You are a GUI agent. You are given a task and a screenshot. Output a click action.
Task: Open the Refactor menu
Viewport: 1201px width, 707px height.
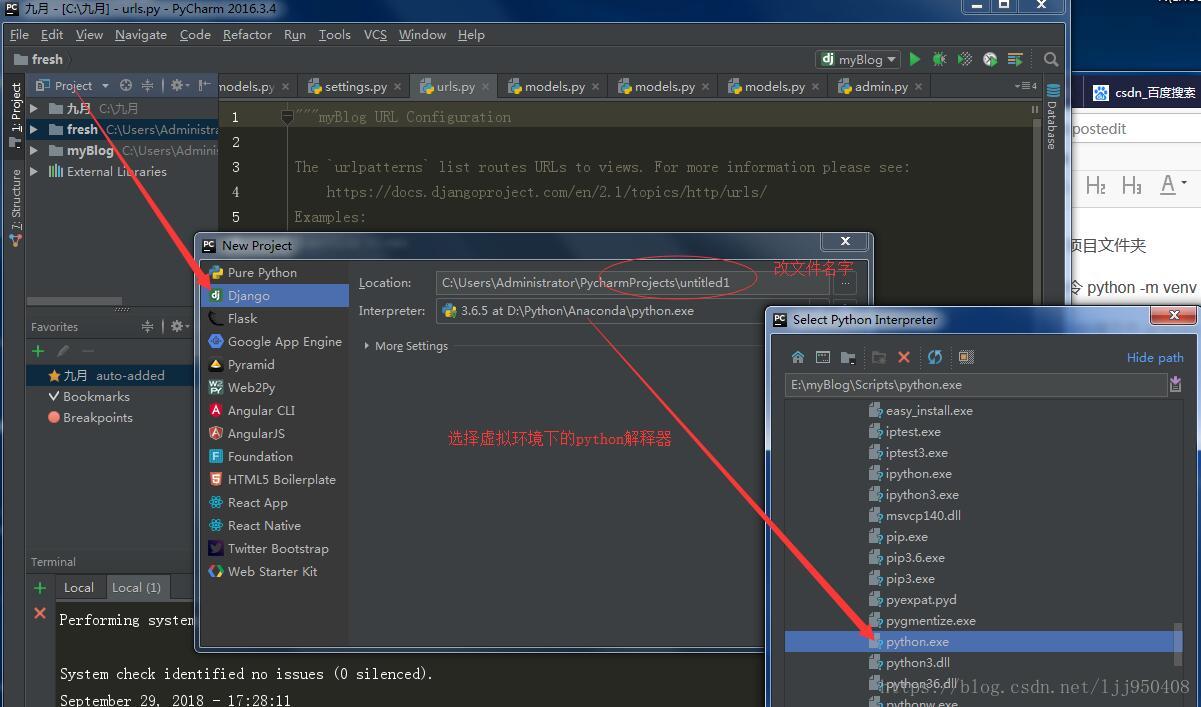tap(247, 34)
